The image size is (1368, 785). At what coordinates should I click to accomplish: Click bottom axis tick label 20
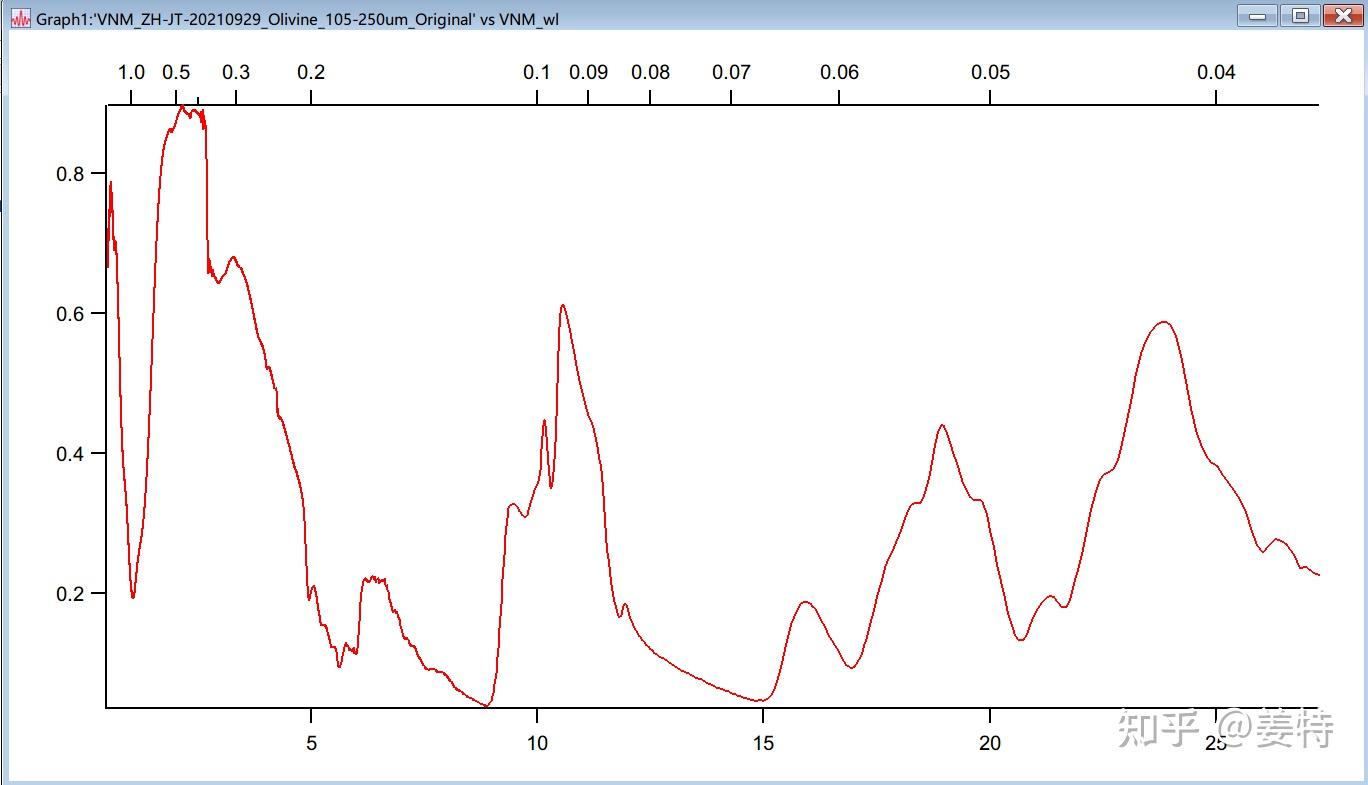tap(990, 743)
